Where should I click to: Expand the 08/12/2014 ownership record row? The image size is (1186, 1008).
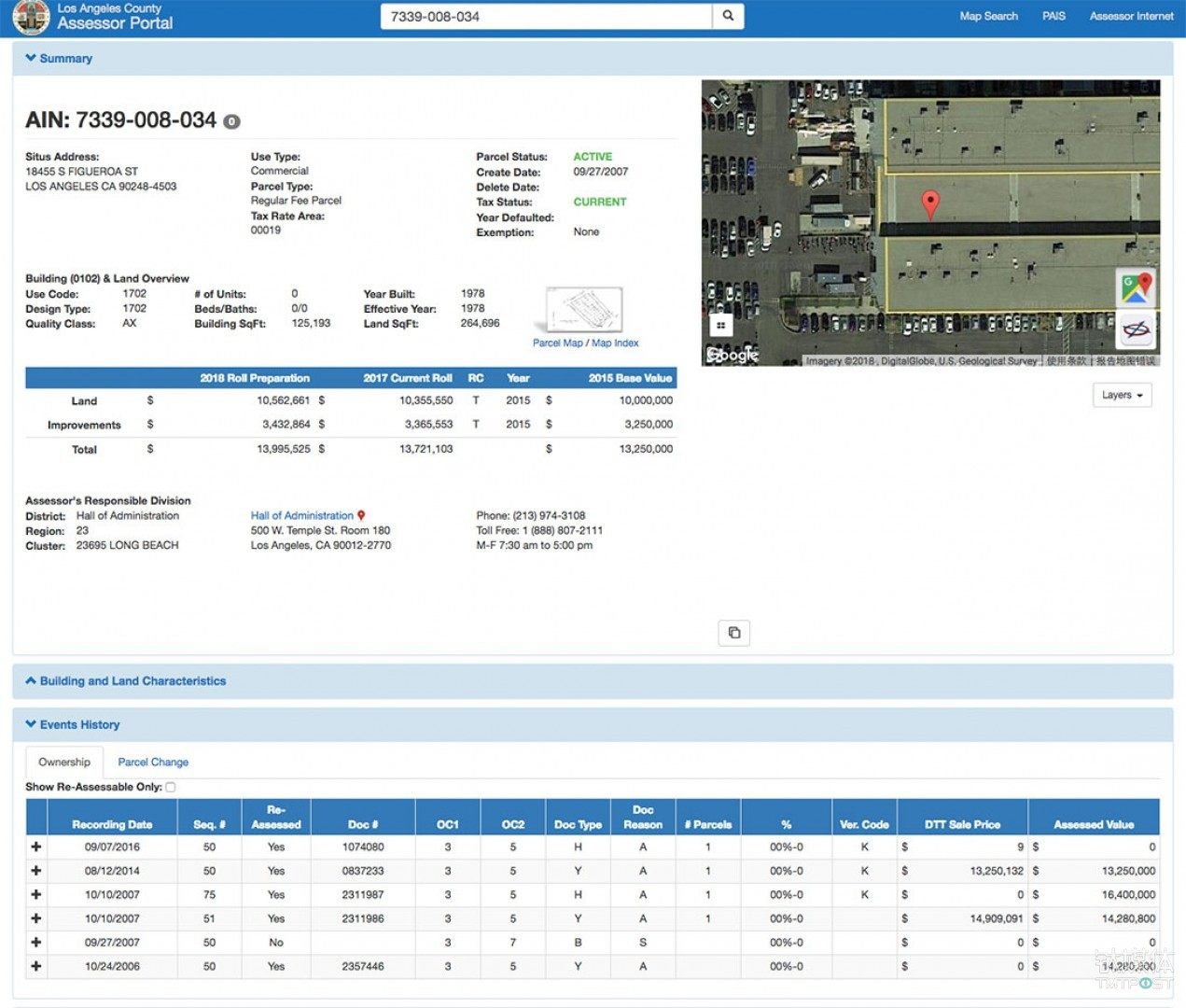36,871
